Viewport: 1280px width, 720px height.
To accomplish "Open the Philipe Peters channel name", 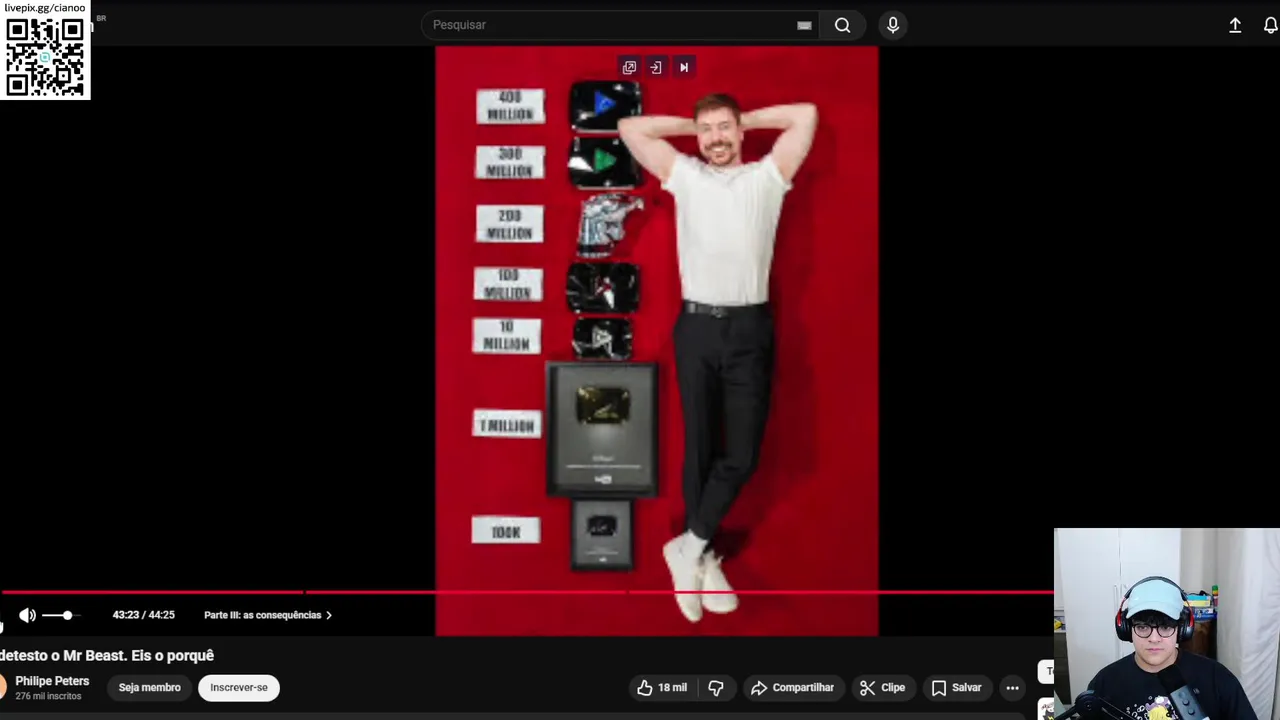I will click(x=52, y=681).
